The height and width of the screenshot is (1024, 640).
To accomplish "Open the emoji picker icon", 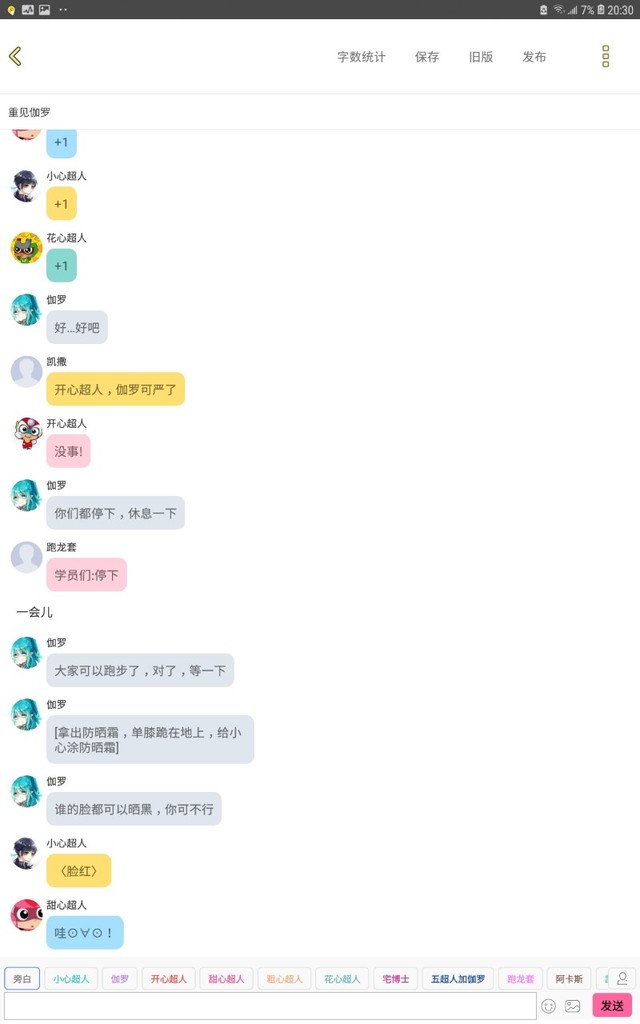I will tap(549, 1006).
